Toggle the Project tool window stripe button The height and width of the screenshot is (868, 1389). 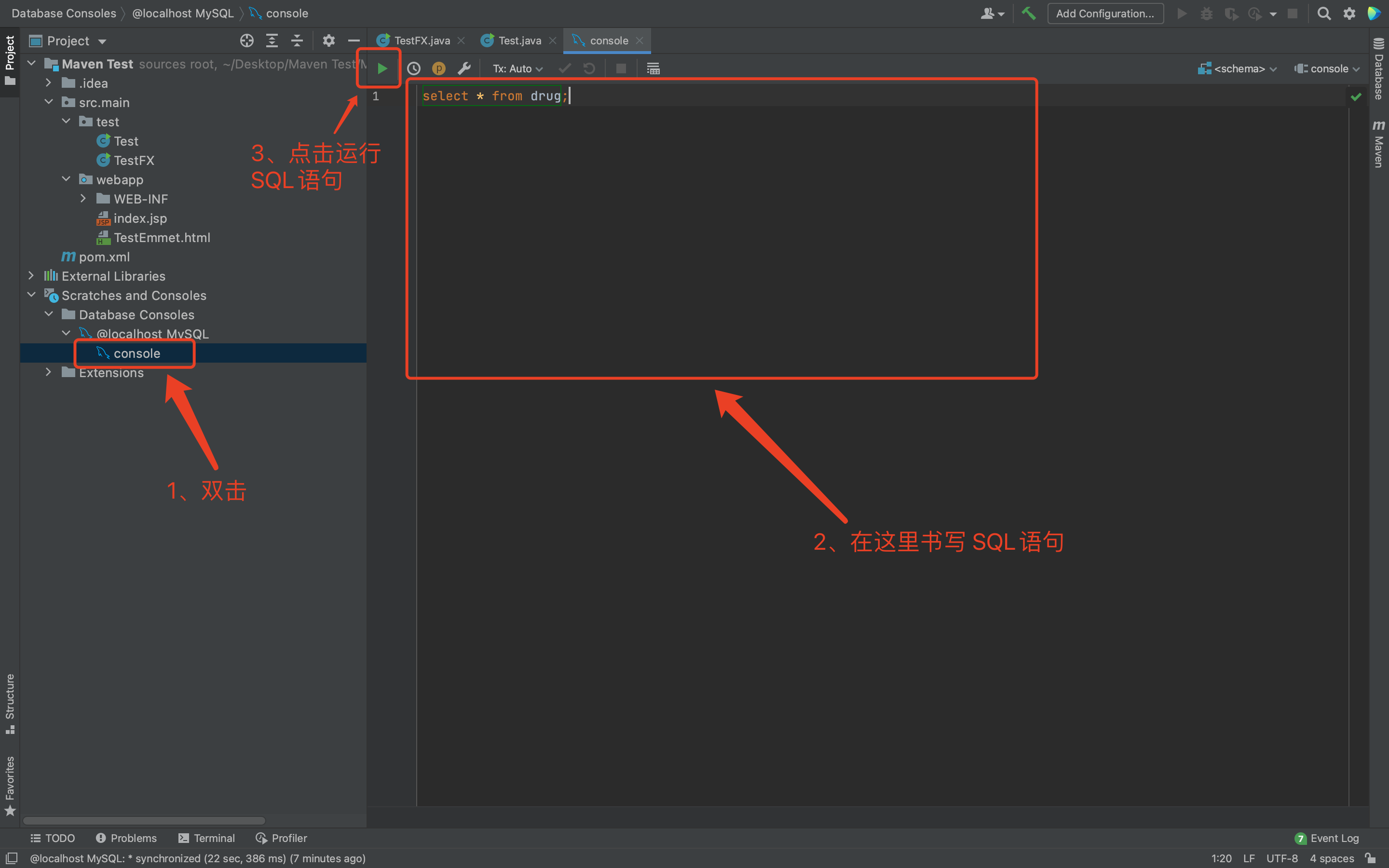10,61
